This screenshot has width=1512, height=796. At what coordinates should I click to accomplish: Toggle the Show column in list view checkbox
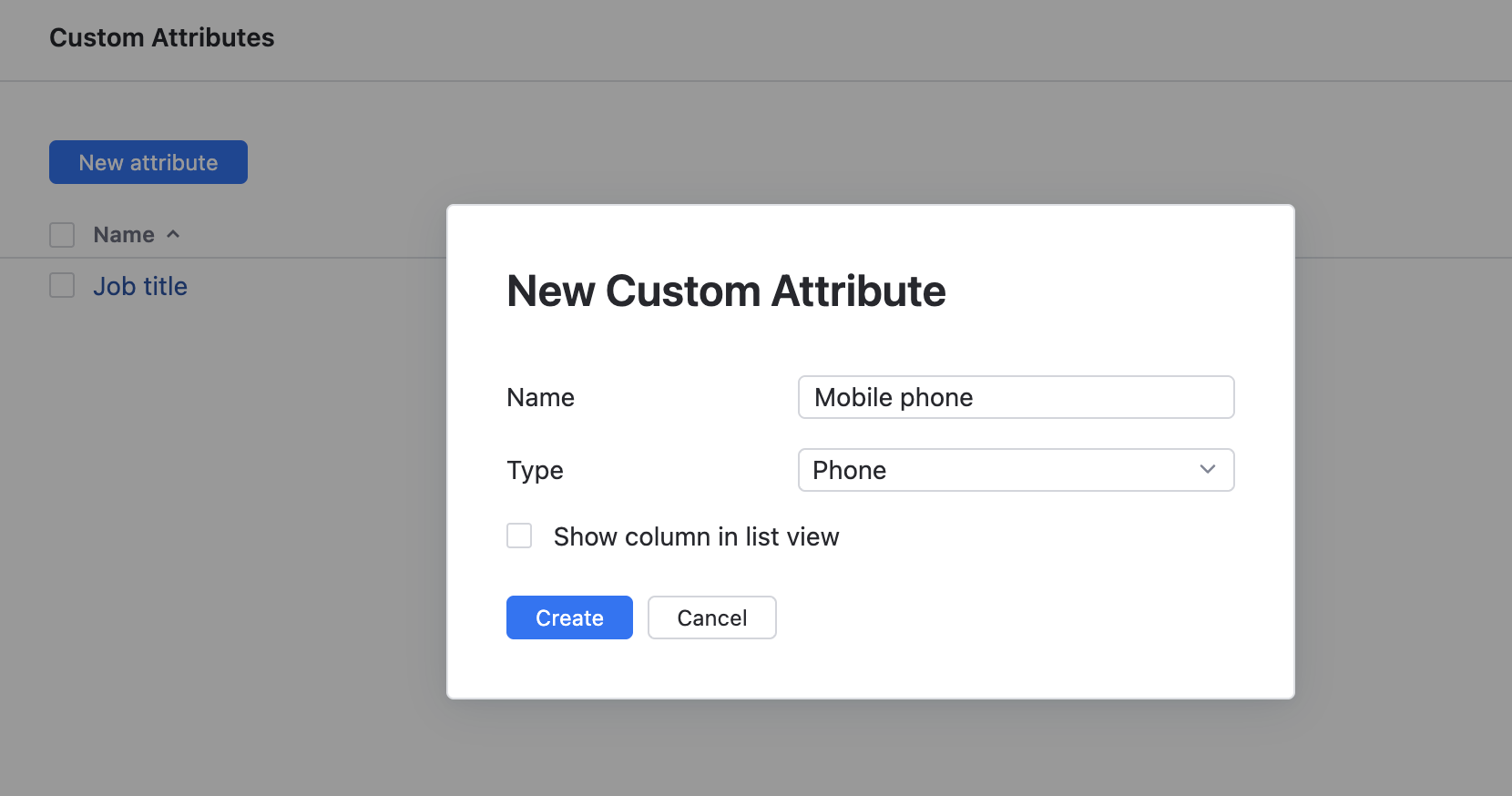pos(519,536)
